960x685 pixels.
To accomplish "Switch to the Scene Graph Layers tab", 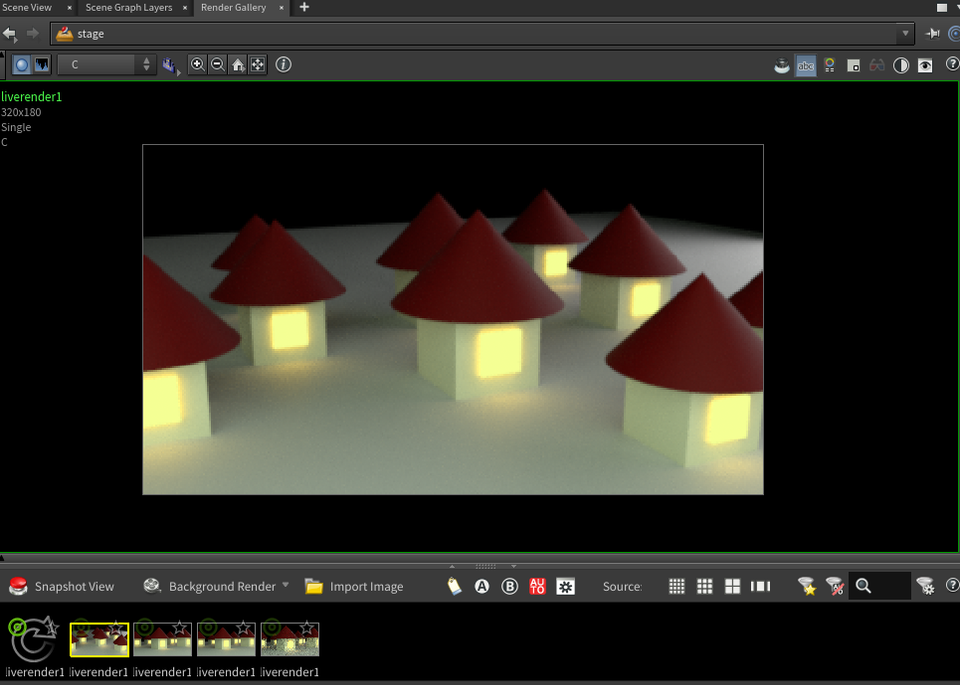I will pos(128,7).
